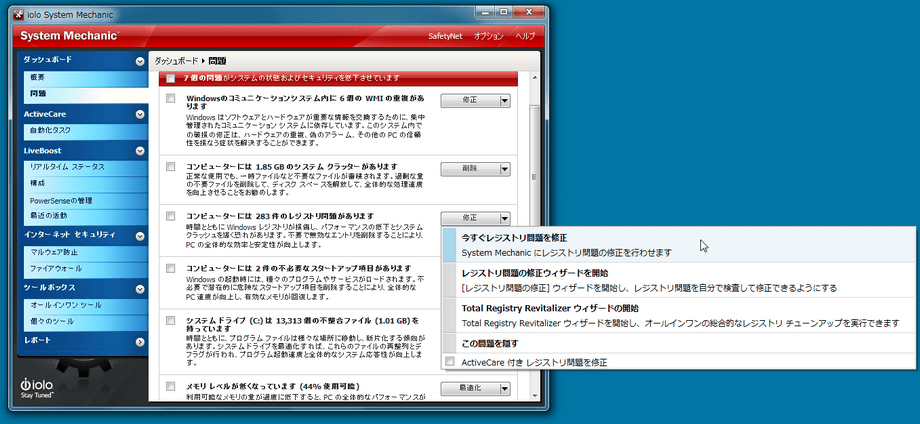Choose レジストリ問題の修正ウィザードを開始 menu entry

679,280
